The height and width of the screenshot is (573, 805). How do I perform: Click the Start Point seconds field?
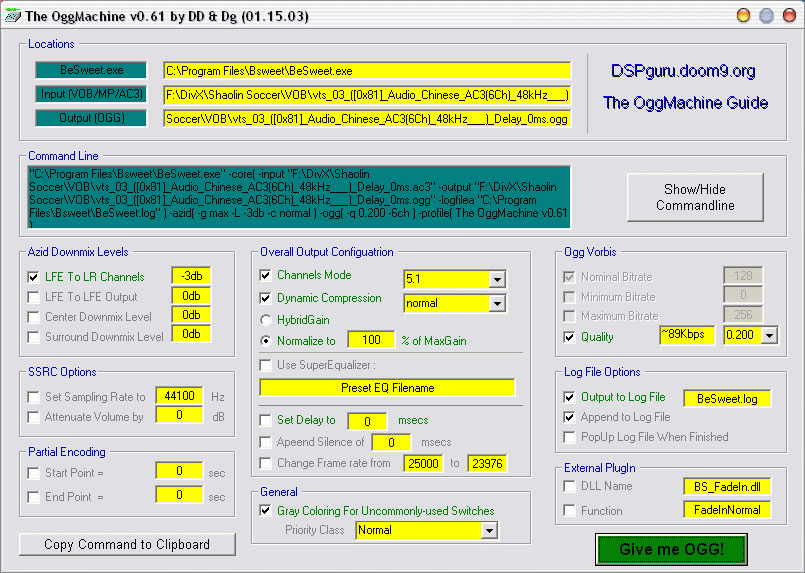[x=179, y=471]
